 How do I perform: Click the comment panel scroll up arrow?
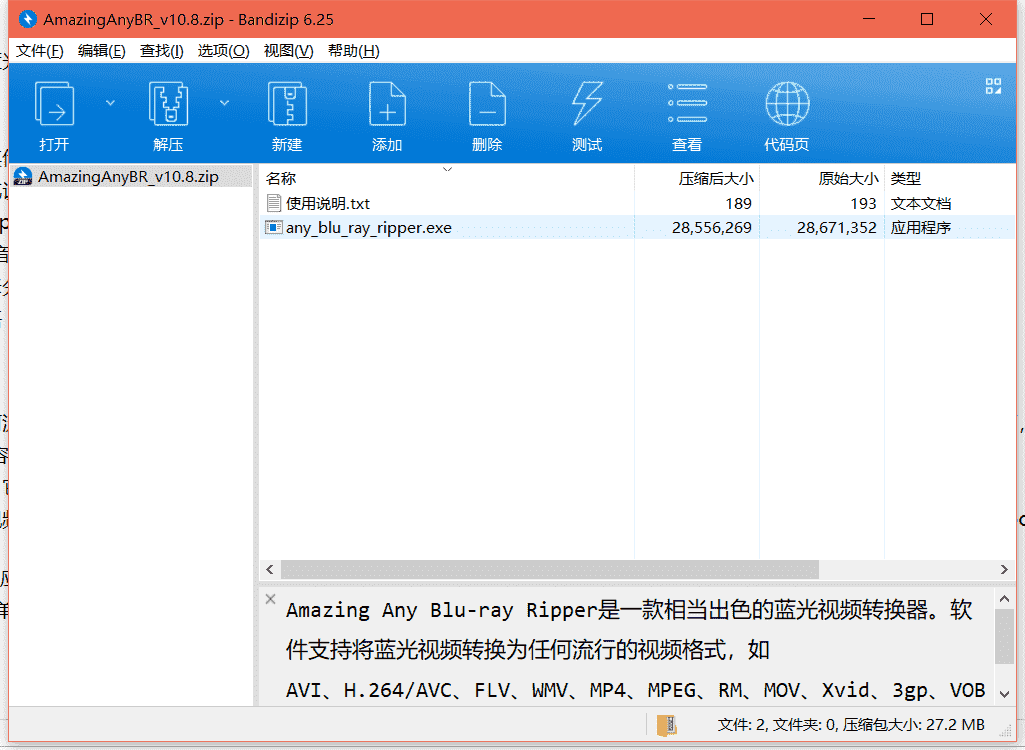tap(1005, 598)
